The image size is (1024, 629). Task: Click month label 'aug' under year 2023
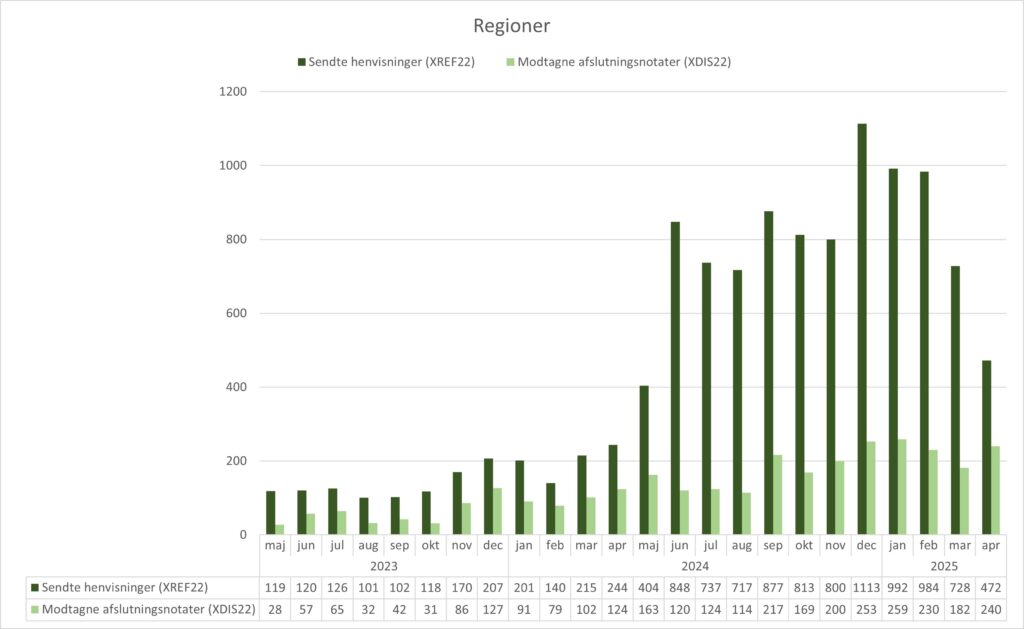[x=368, y=545]
